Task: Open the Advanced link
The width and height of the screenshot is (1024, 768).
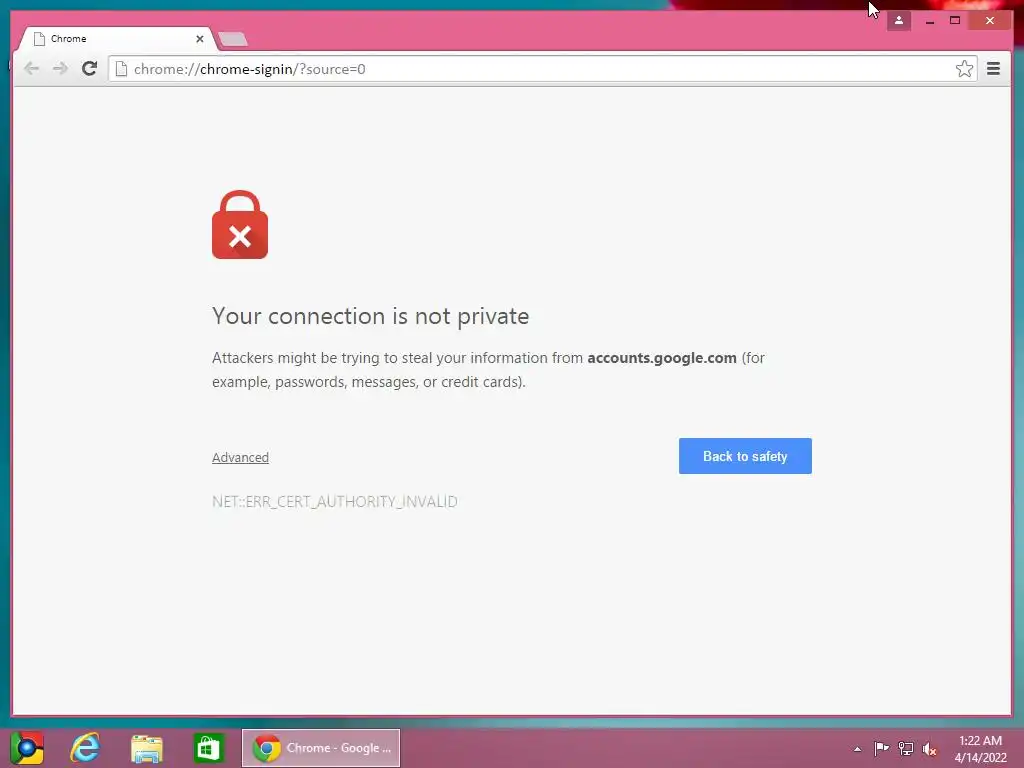Action: tap(240, 457)
